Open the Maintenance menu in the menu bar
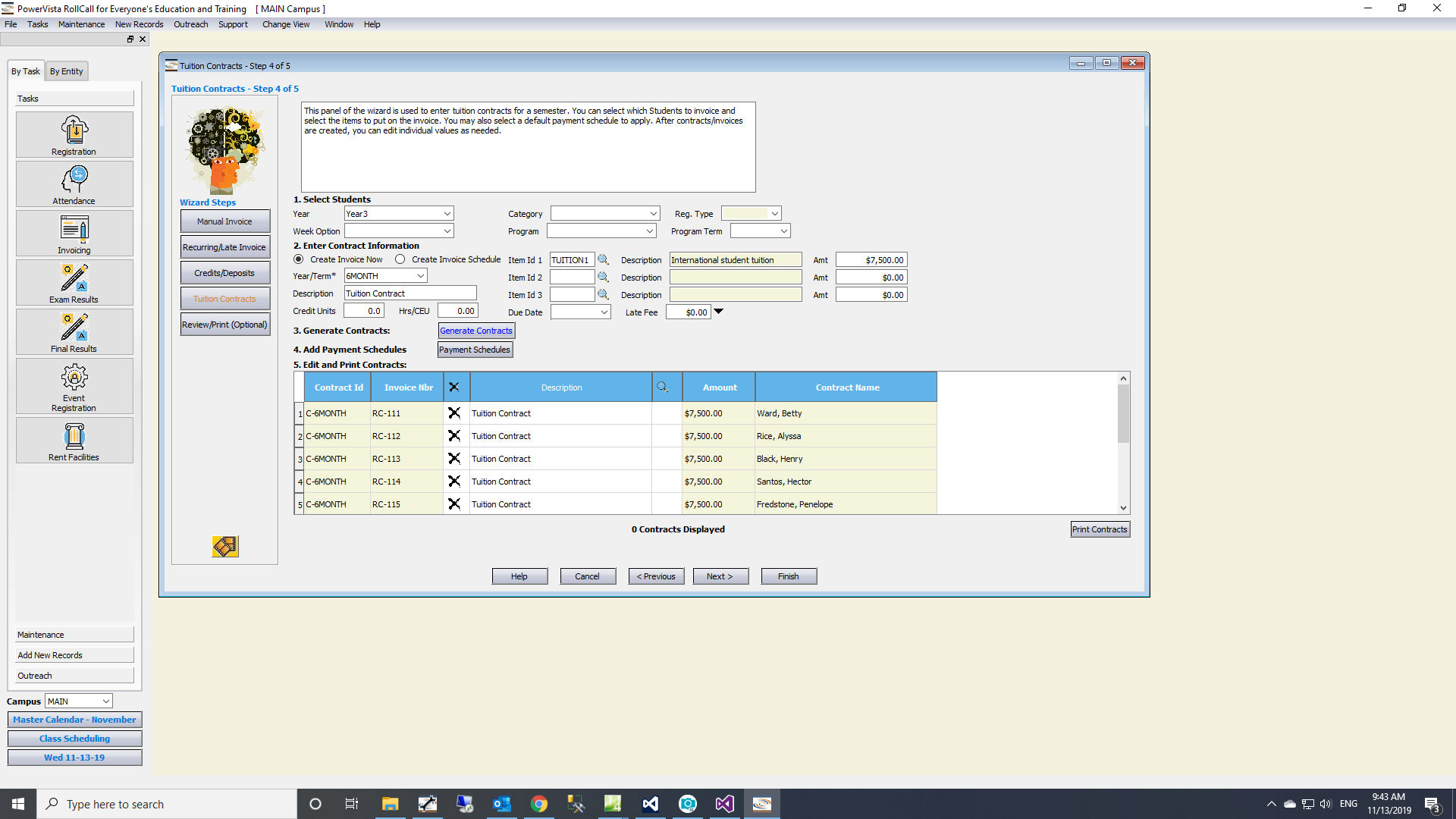 click(81, 24)
